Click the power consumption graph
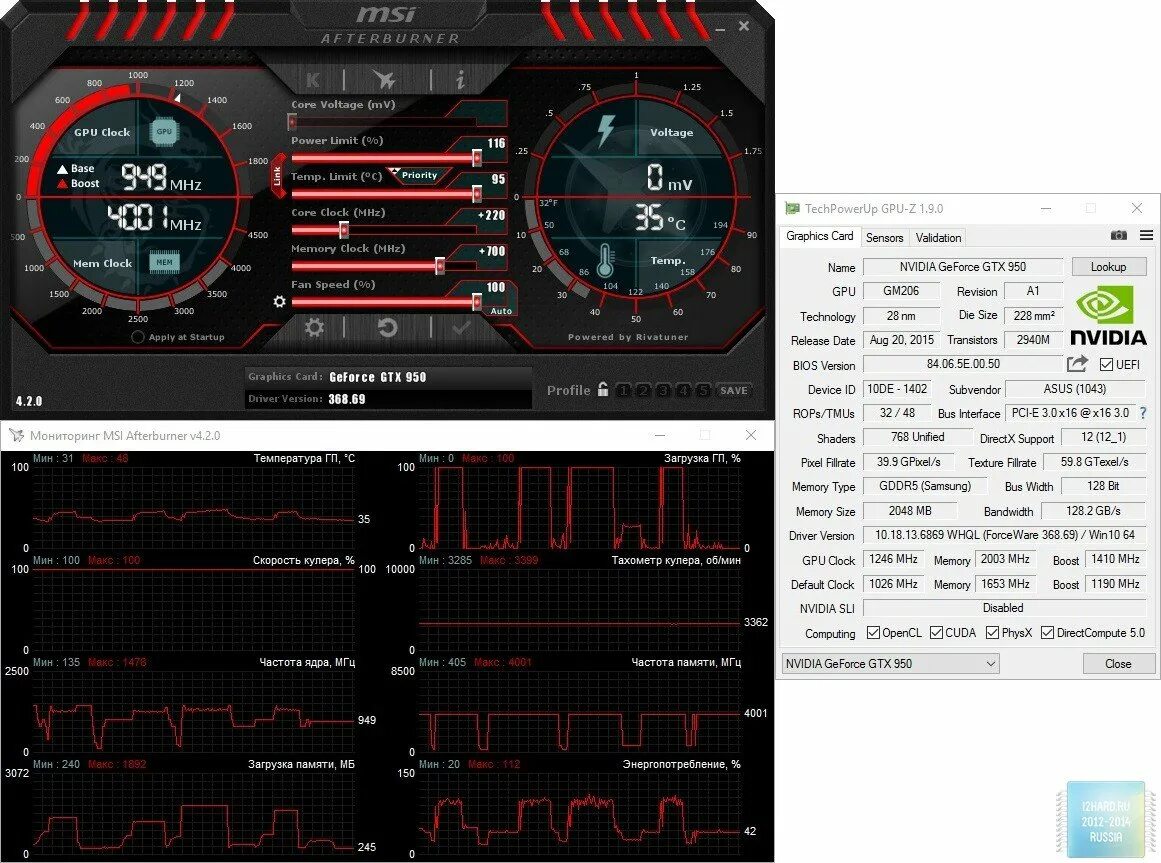 pos(580,814)
